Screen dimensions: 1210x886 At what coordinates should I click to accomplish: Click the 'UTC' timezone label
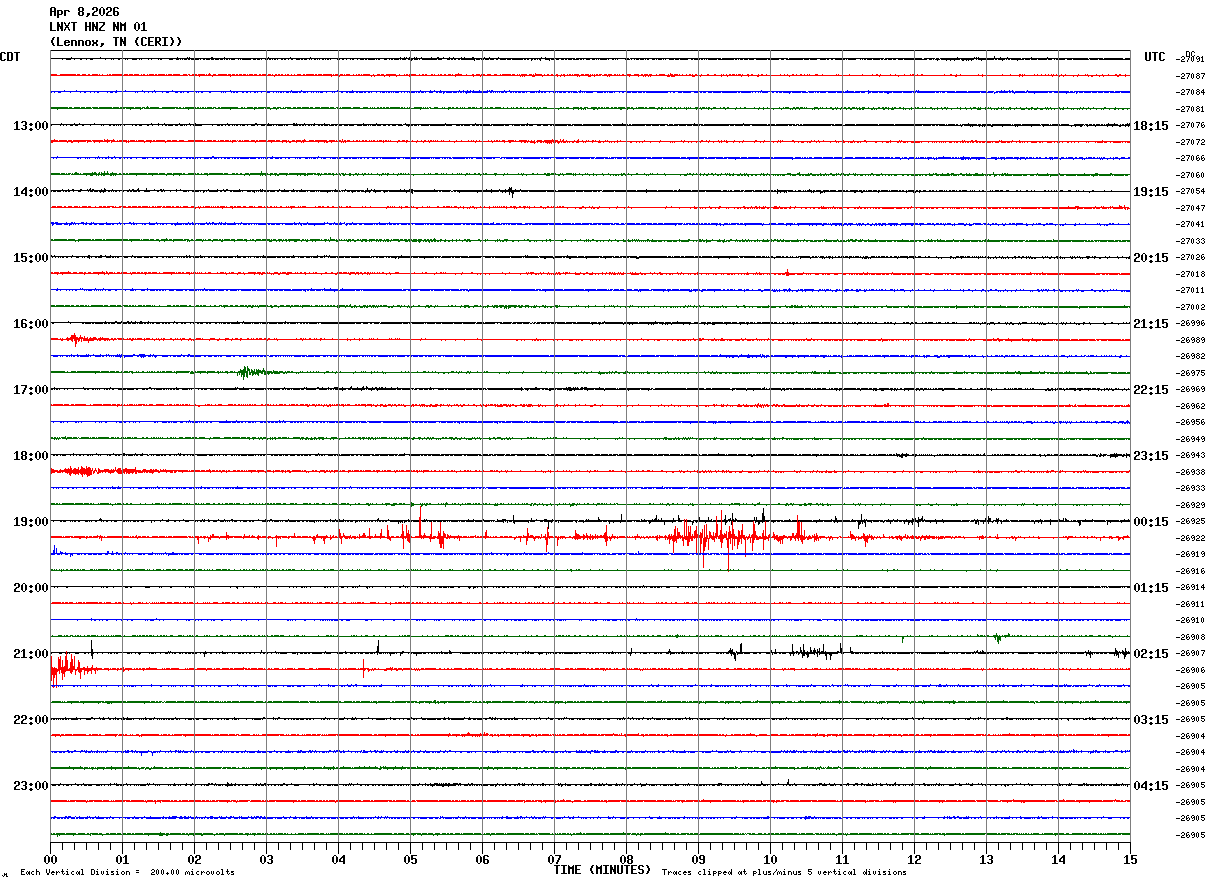[1155, 57]
